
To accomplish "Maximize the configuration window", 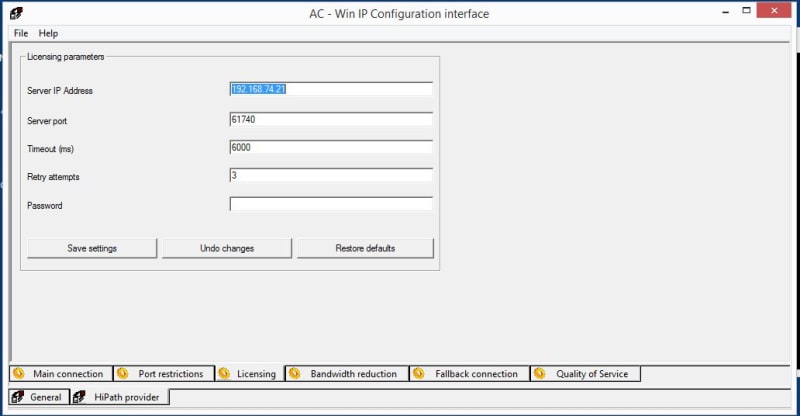I will click(x=746, y=11).
